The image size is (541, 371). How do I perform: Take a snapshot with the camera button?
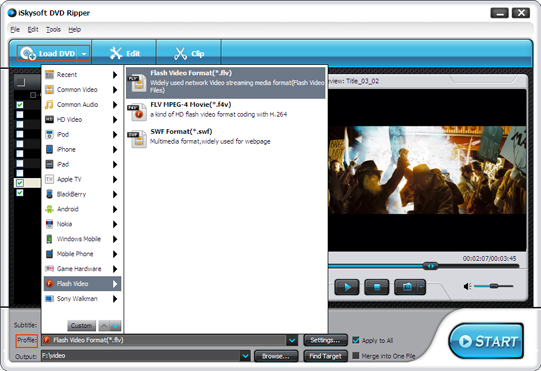point(406,287)
